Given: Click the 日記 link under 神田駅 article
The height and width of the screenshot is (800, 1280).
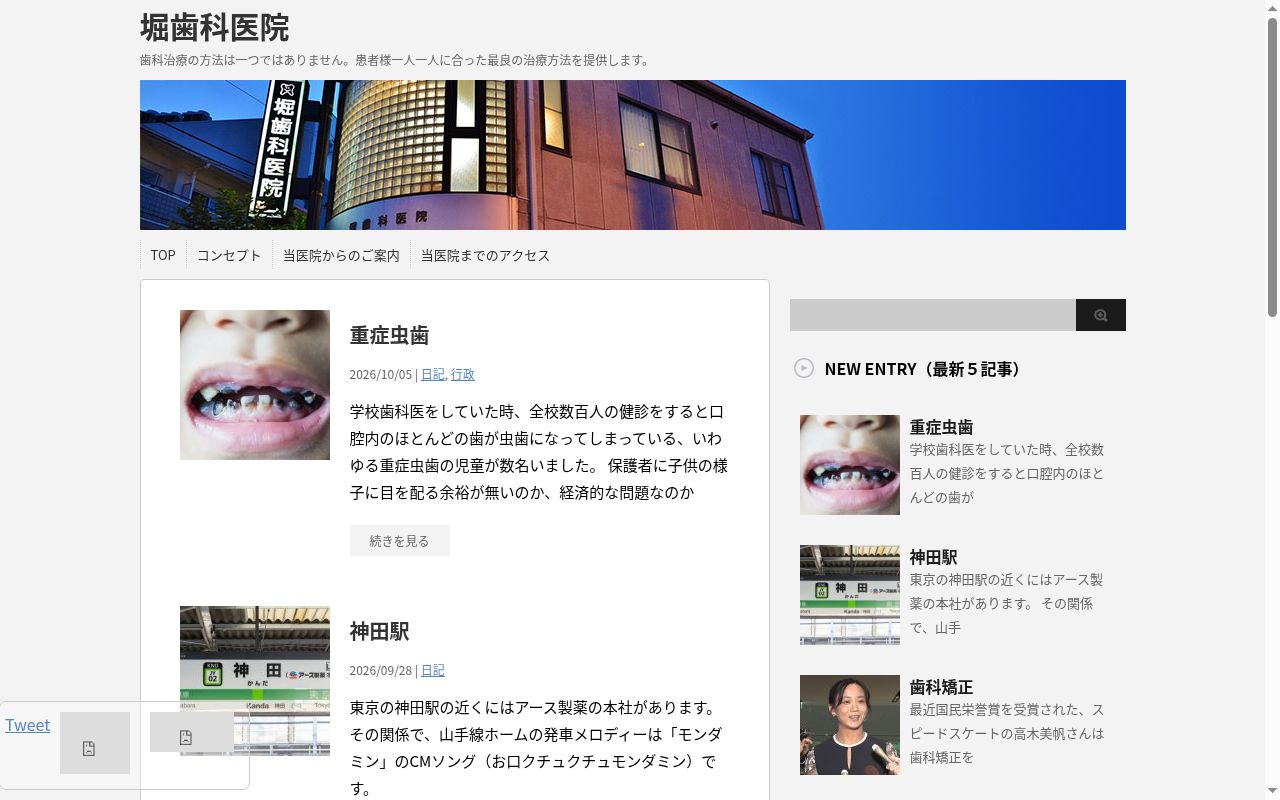Looking at the screenshot, I should [433, 670].
